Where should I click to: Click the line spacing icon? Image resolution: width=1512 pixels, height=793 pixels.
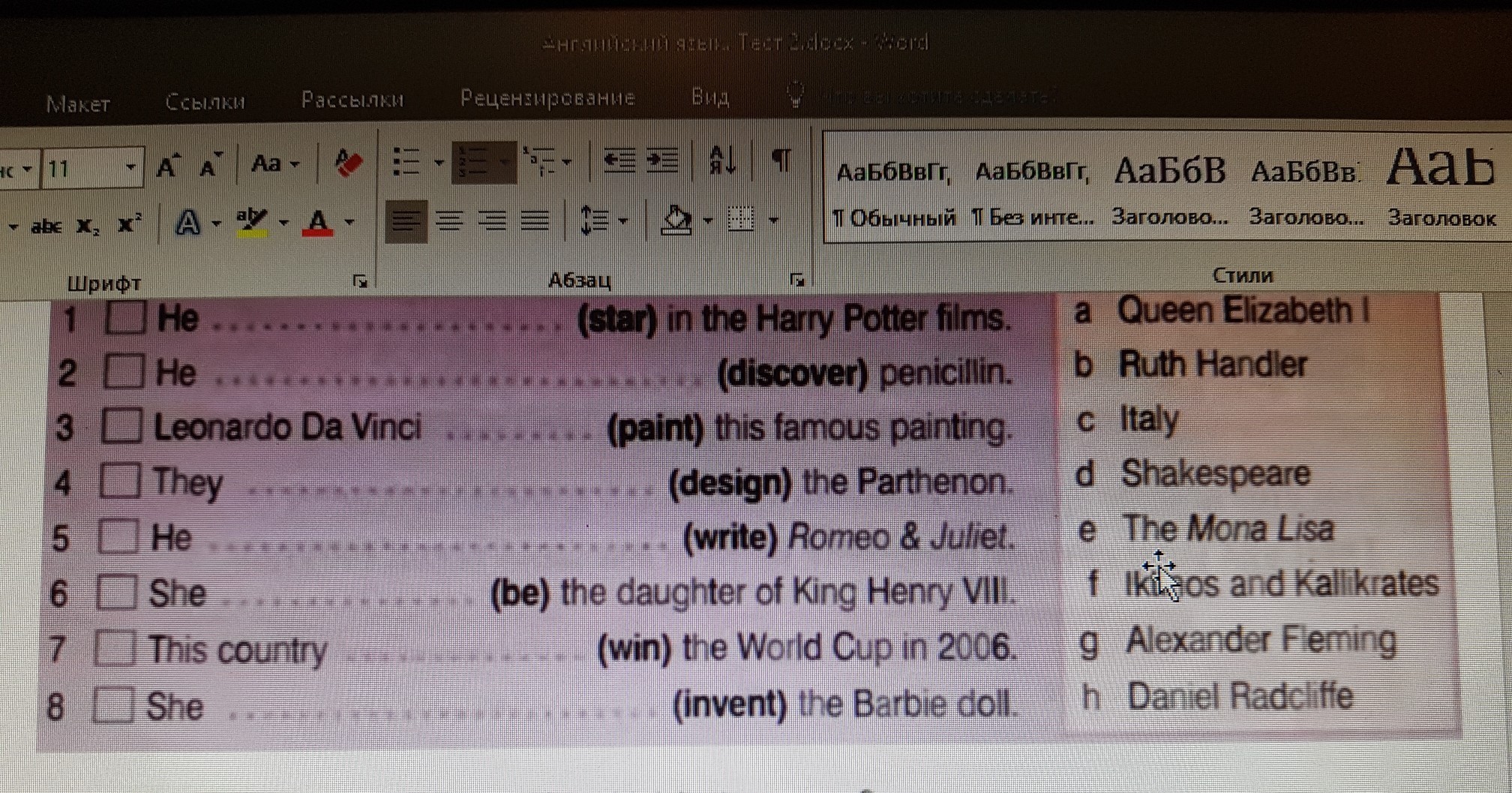pos(595,221)
